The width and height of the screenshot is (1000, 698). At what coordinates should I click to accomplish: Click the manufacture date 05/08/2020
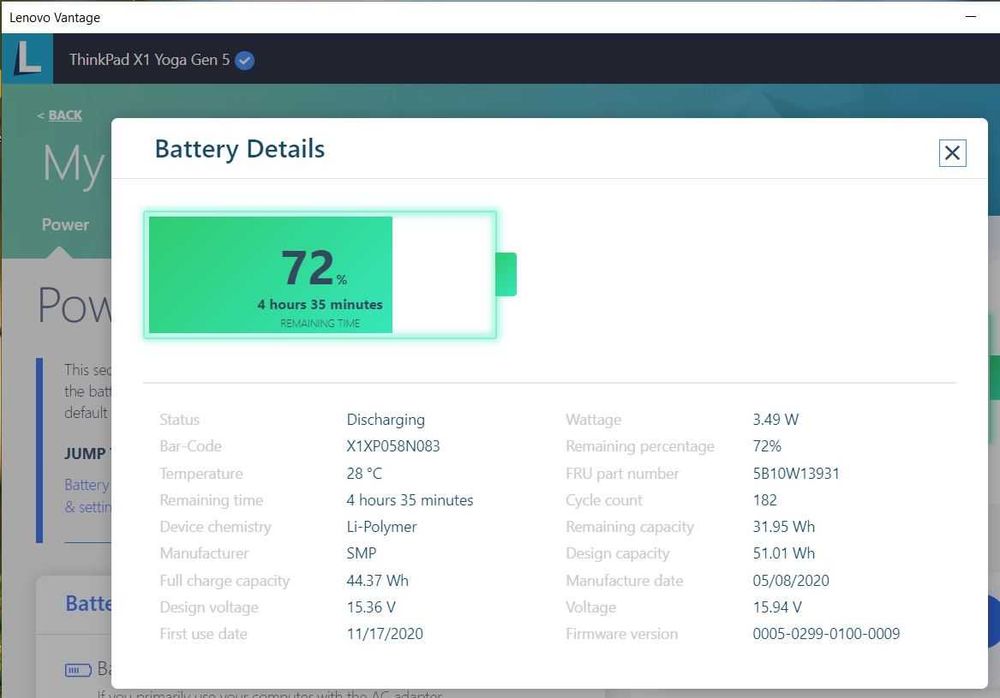pos(791,581)
